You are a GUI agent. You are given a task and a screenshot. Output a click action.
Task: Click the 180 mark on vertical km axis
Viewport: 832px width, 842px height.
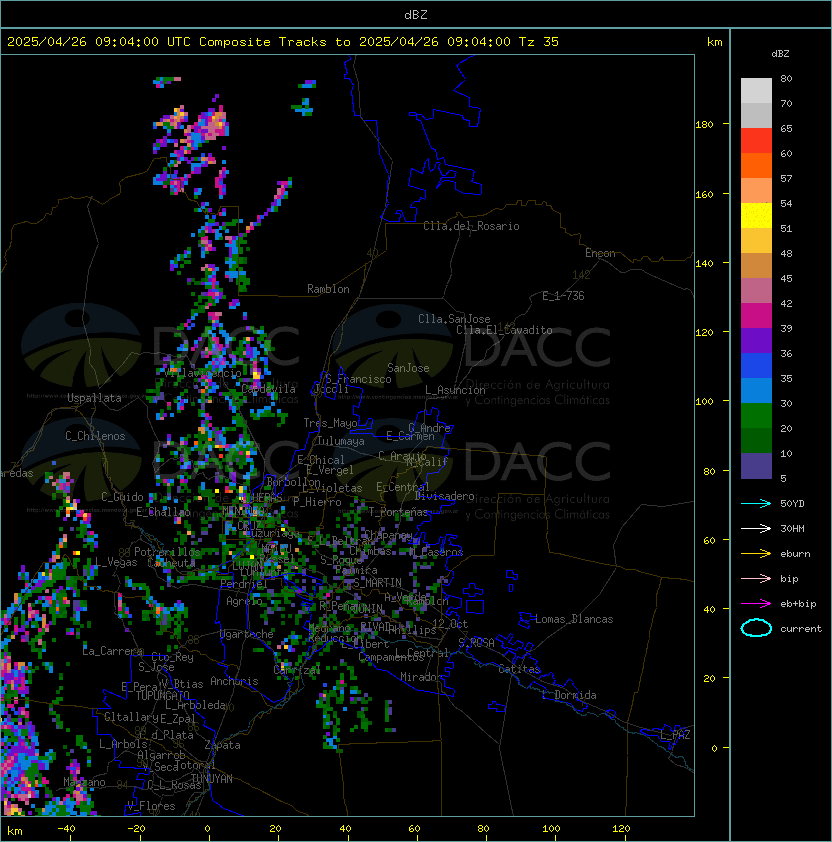tap(704, 125)
